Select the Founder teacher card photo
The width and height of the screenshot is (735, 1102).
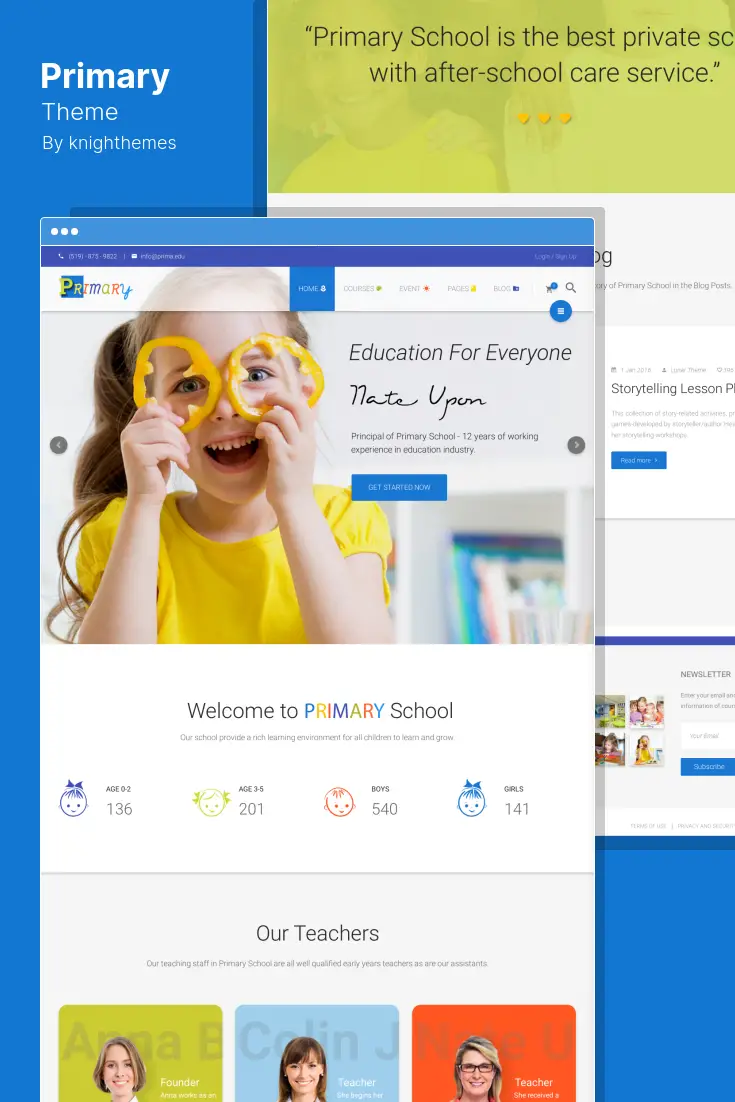tap(119, 1070)
